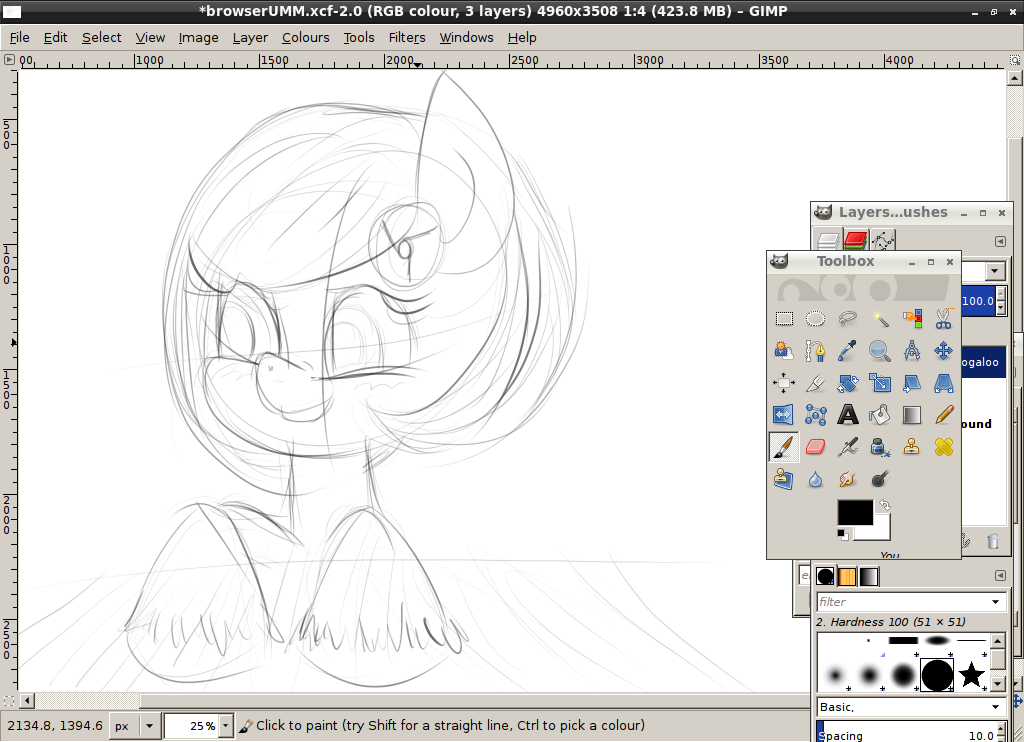Select the Perspective tool
Viewport: 1024px width, 742px height.
(944, 383)
